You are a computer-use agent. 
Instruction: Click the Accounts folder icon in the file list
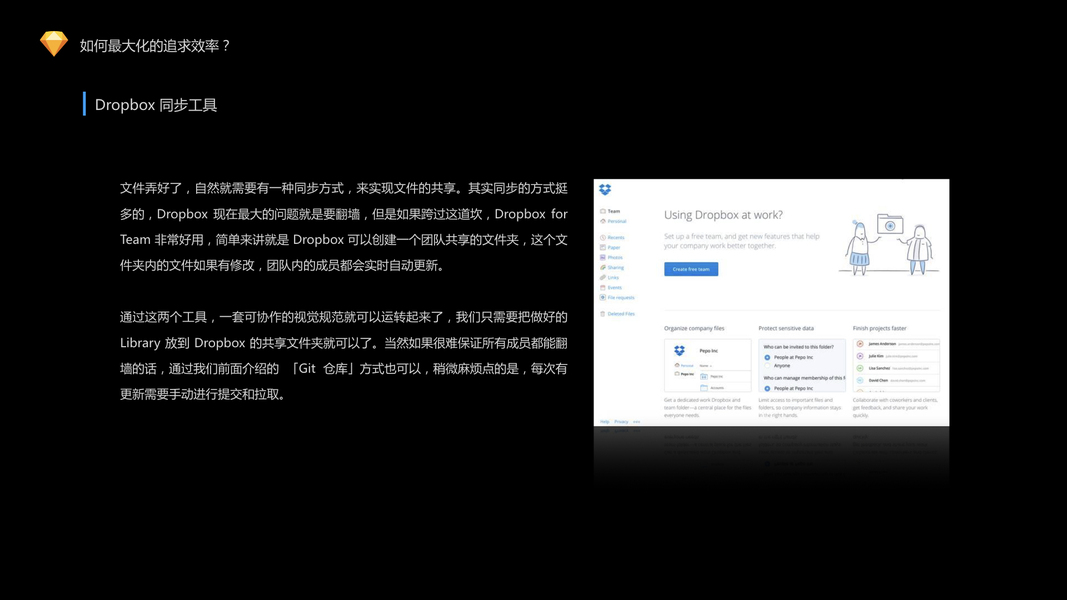tap(704, 388)
